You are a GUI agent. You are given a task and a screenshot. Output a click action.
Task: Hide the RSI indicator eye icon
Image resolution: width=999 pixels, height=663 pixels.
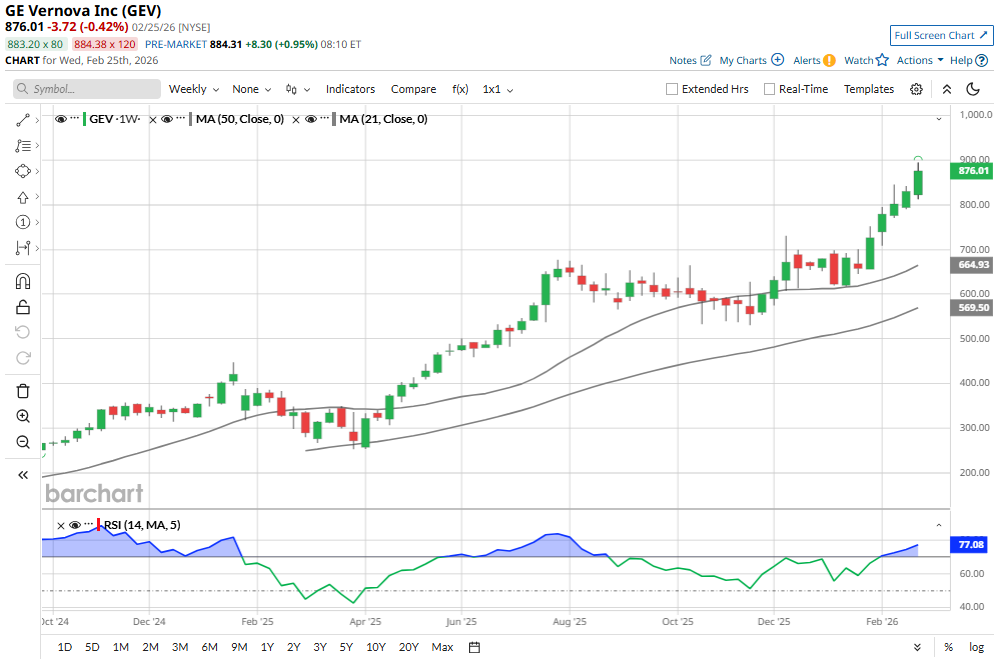(75, 525)
